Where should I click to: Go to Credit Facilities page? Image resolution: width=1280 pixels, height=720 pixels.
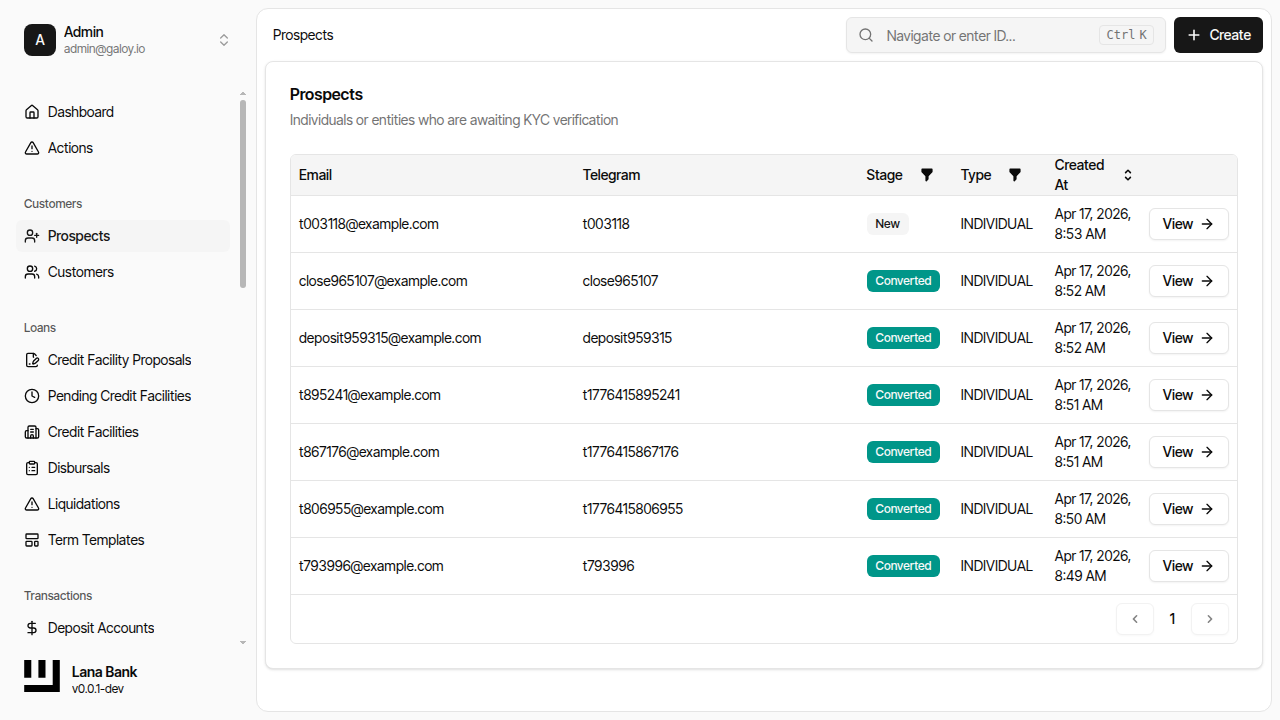coord(93,432)
